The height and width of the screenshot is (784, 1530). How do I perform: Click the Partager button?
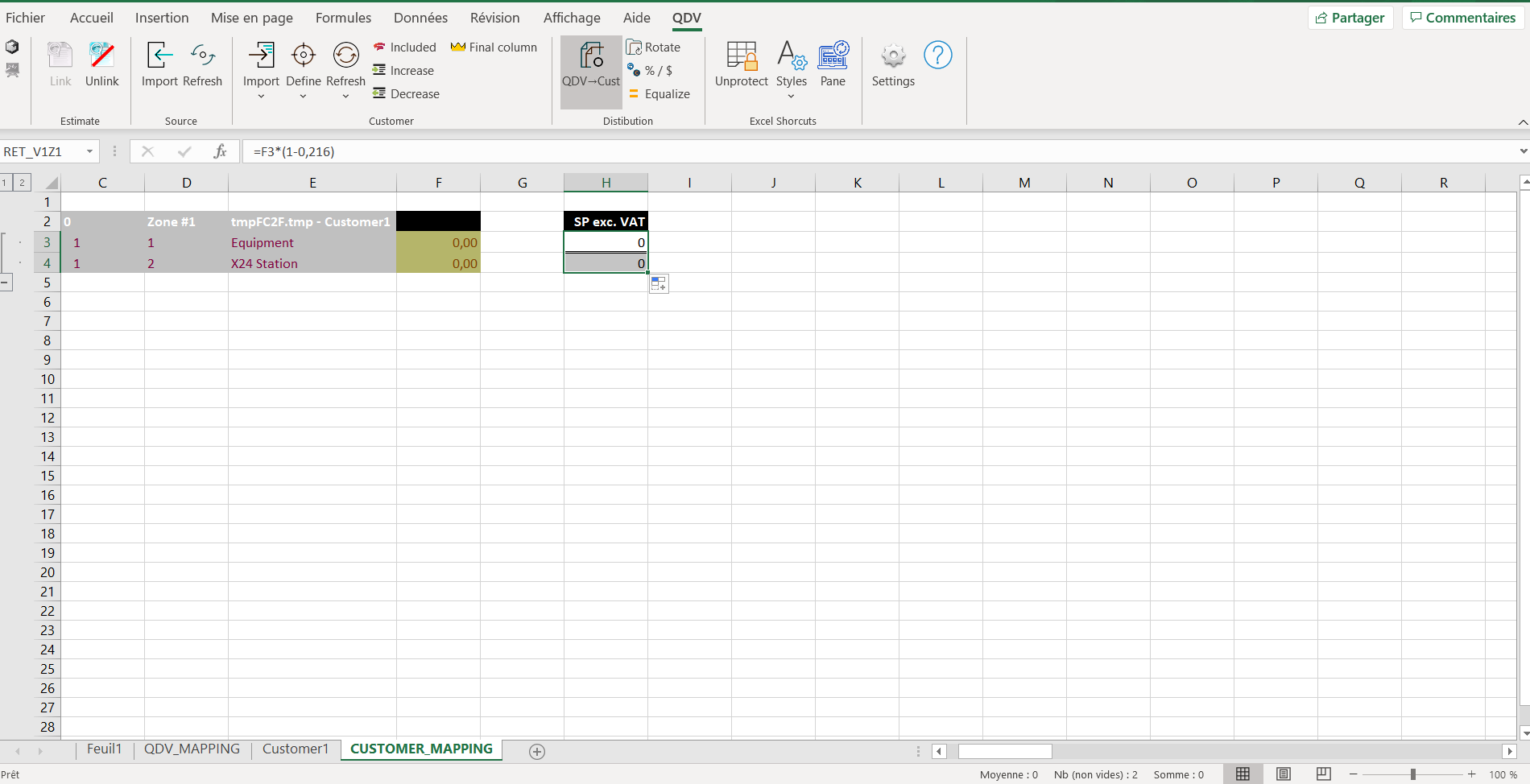click(1350, 18)
